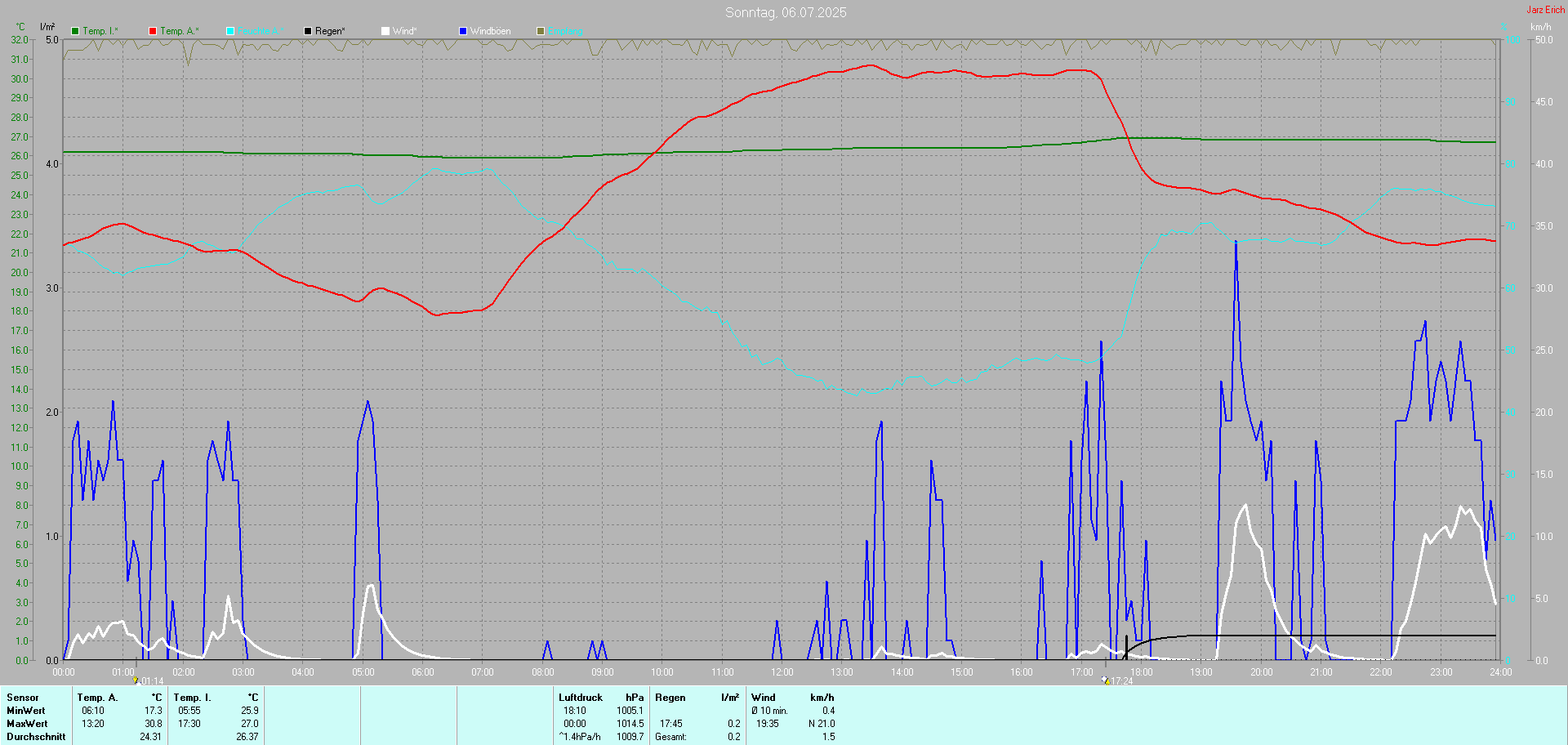Image resolution: width=1568 pixels, height=745 pixels.
Task: Click the olive Empfang legend color box
Action: (541, 31)
